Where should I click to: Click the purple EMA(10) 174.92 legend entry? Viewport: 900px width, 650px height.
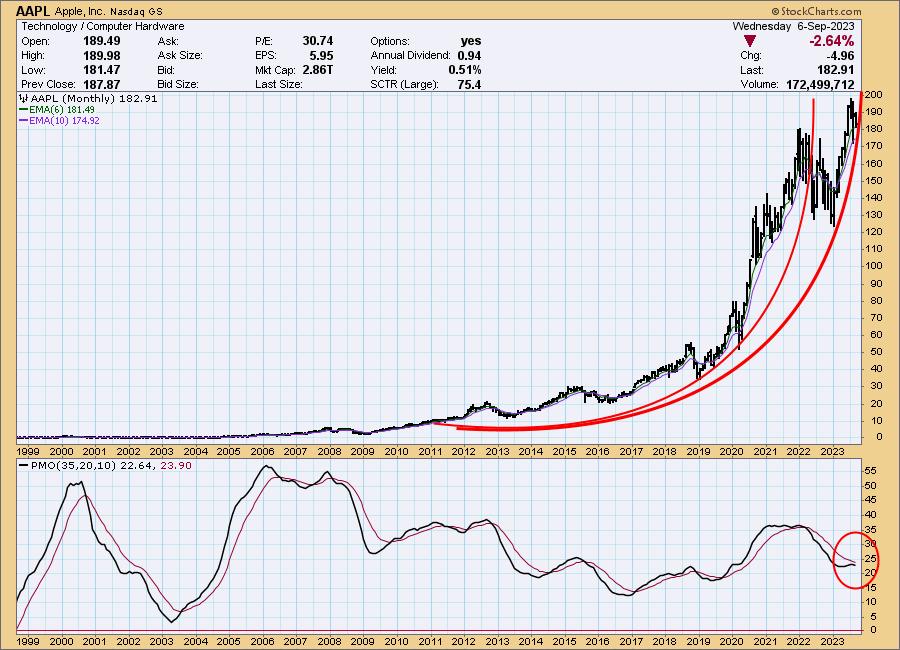click(x=59, y=121)
